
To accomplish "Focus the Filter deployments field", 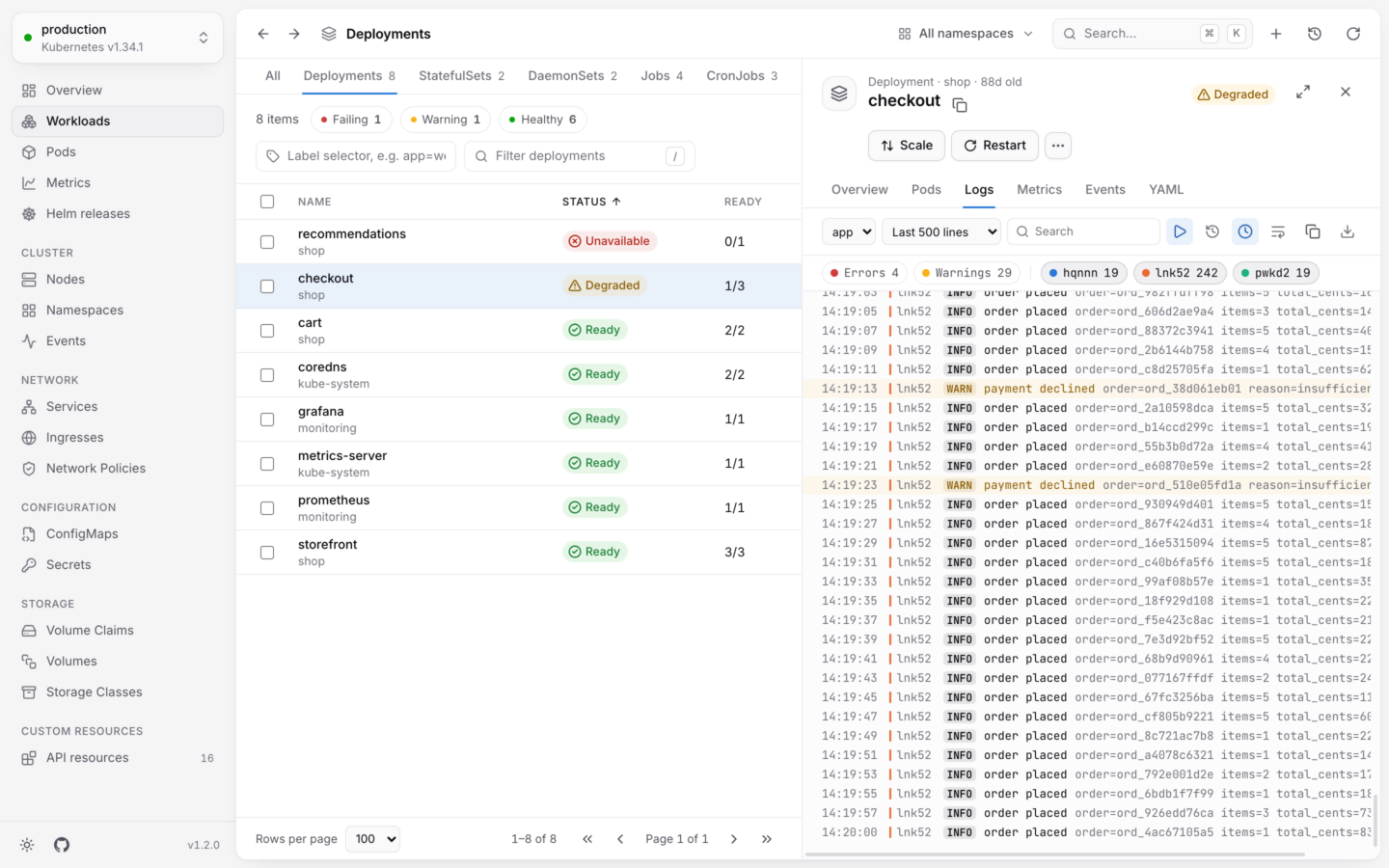I will click(x=580, y=156).
